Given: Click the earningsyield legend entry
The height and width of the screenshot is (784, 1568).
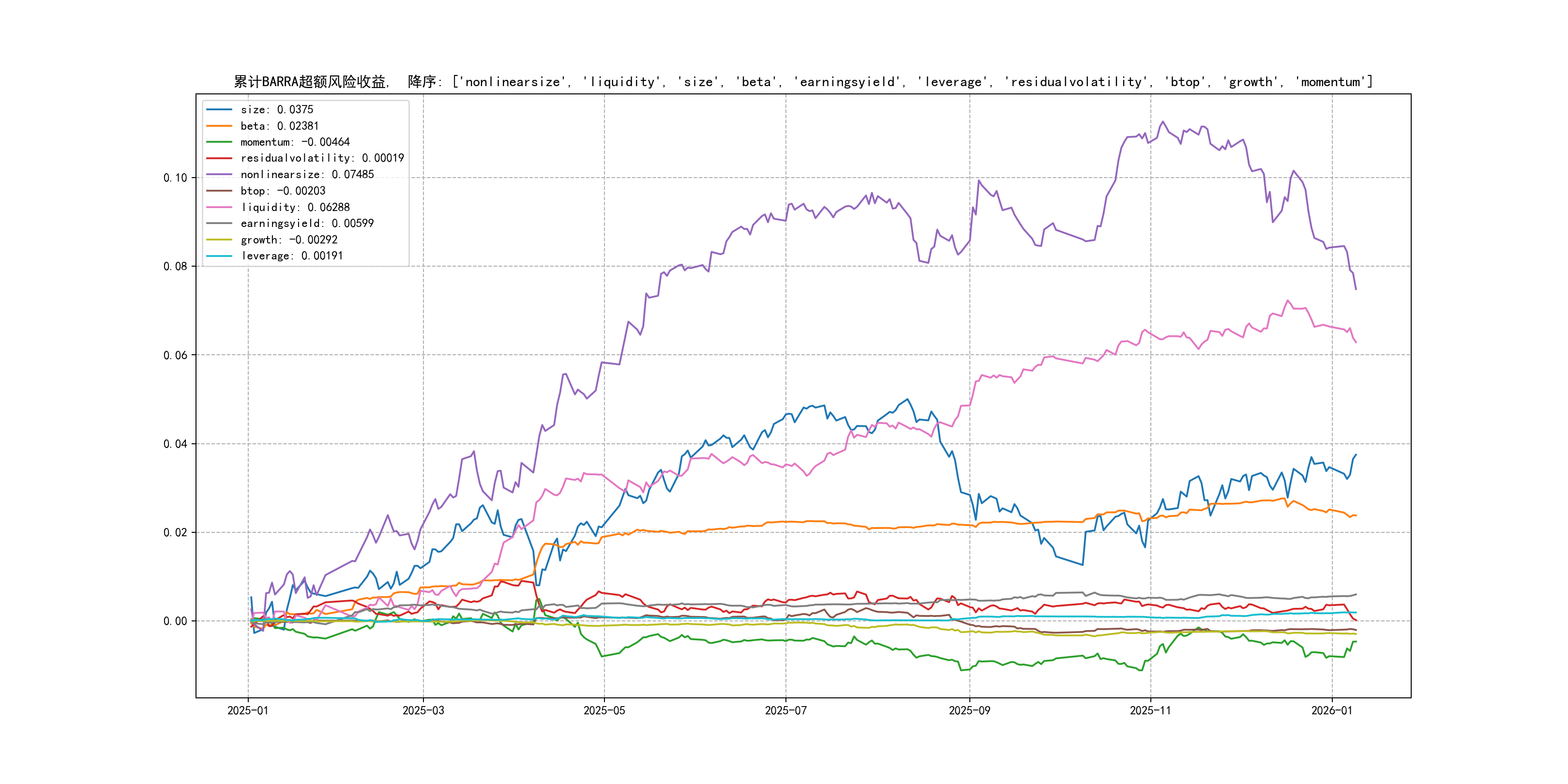Looking at the screenshot, I should (307, 224).
